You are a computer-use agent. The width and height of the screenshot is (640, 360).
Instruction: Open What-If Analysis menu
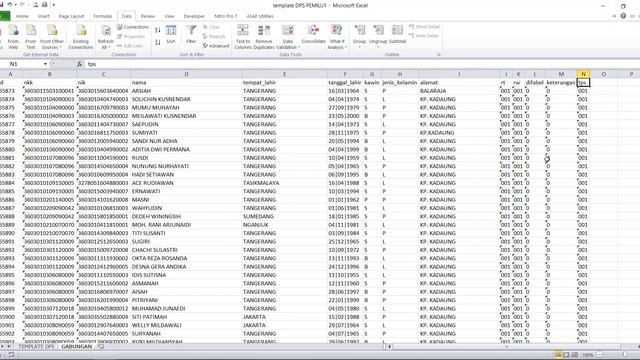pyautogui.click(x=337, y=37)
